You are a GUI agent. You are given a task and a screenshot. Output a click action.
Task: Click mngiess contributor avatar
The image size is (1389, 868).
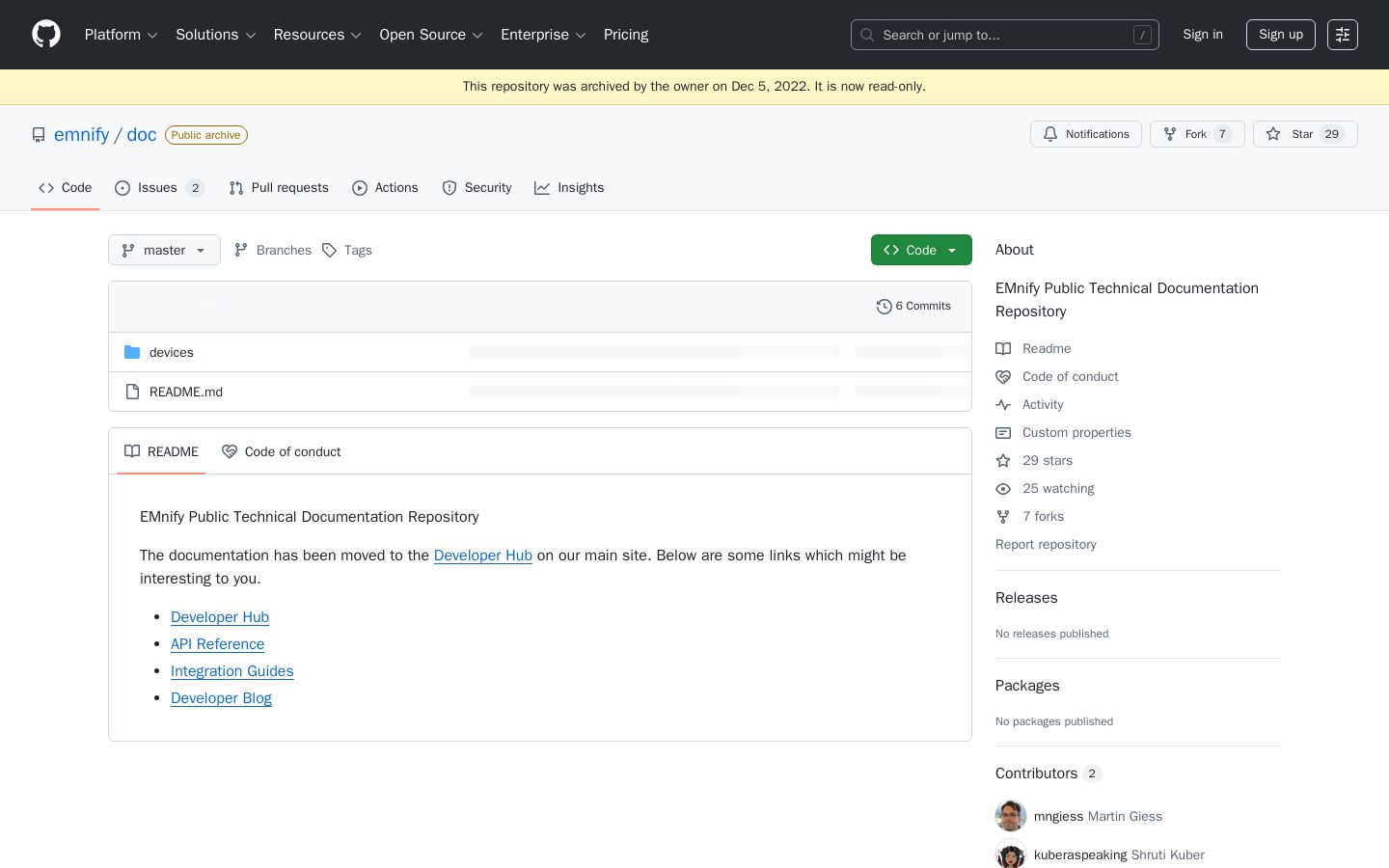(x=1011, y=816)
